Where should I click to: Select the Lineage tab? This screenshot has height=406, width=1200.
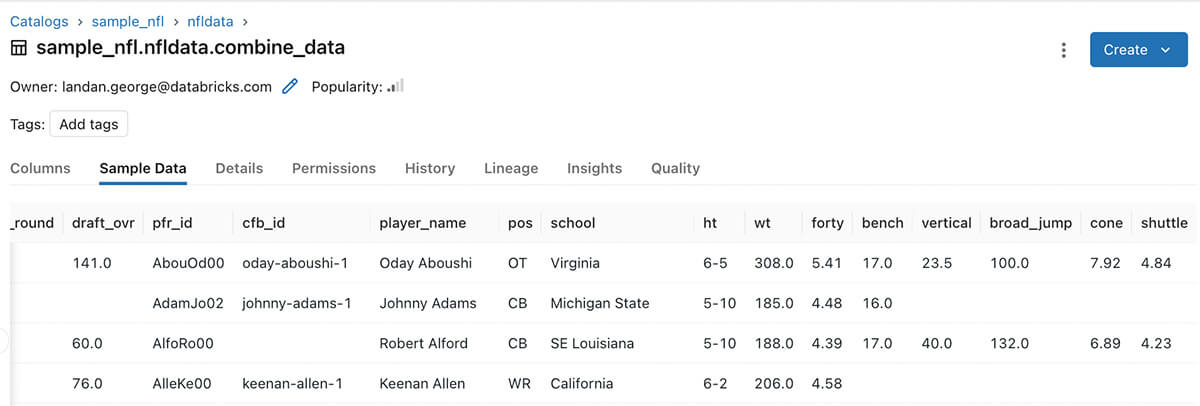coord(511,168)
